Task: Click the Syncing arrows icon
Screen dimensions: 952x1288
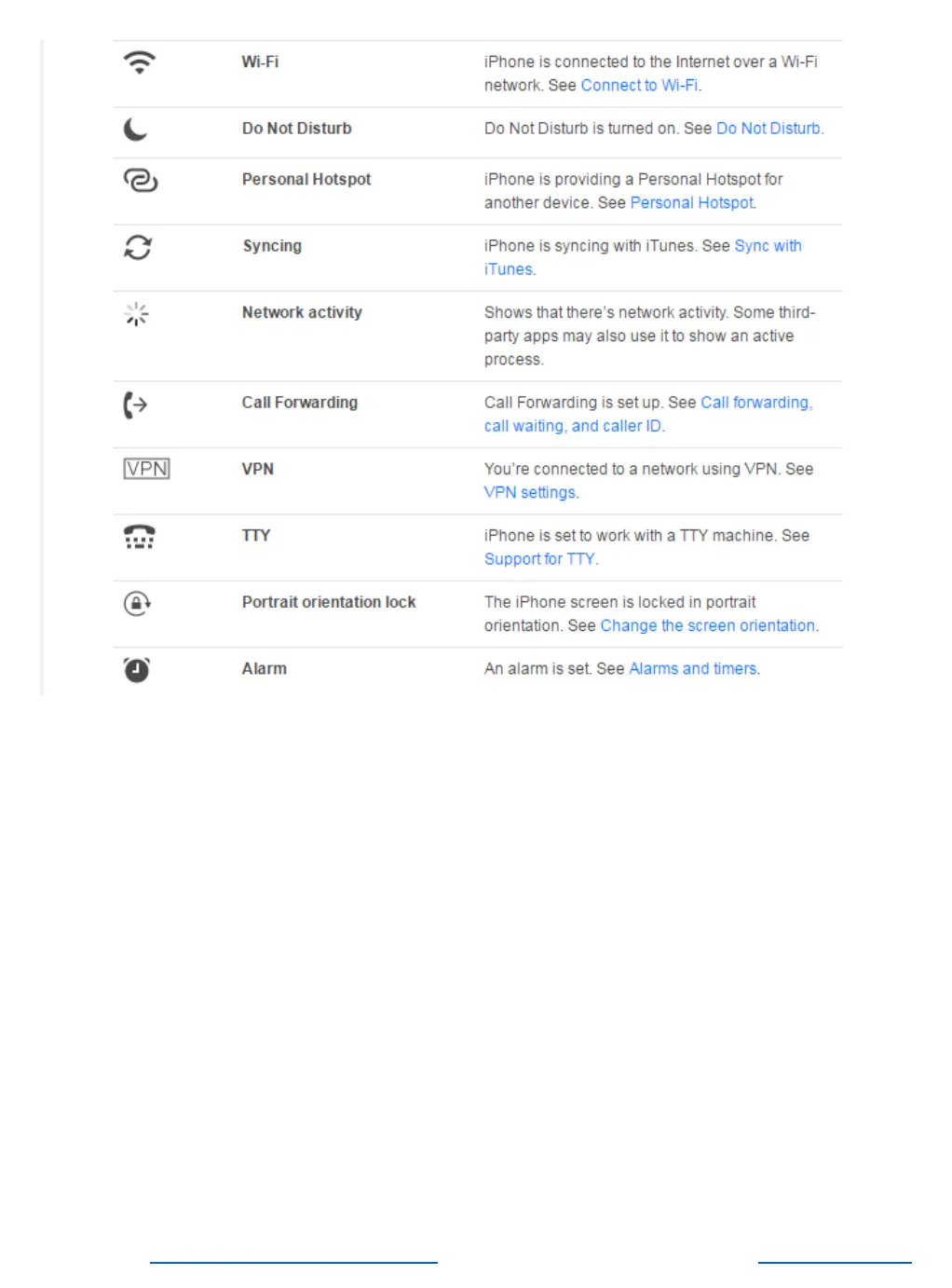Action: coord(138,247)
